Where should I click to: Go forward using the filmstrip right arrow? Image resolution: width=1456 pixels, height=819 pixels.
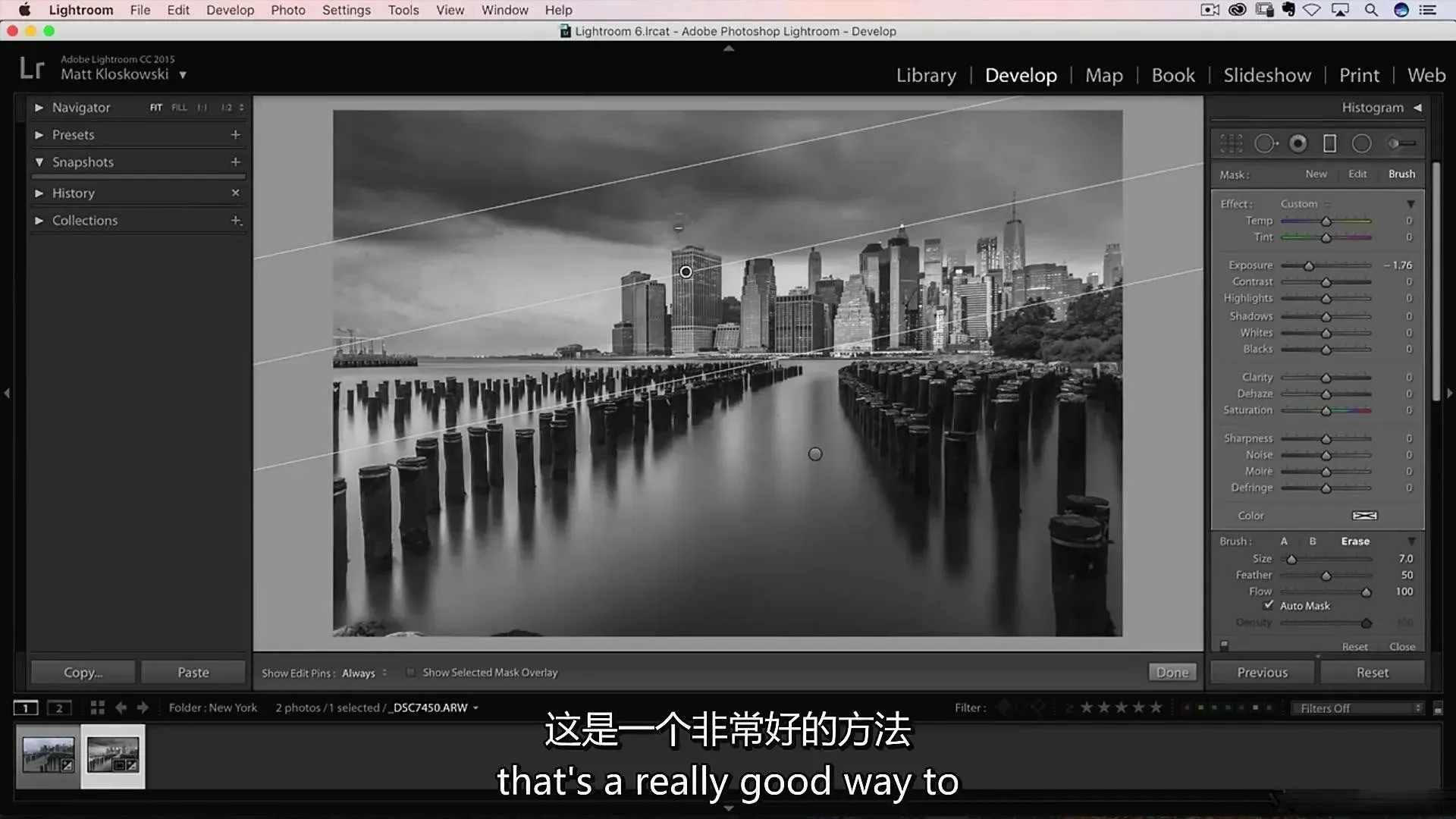point(143,708)
